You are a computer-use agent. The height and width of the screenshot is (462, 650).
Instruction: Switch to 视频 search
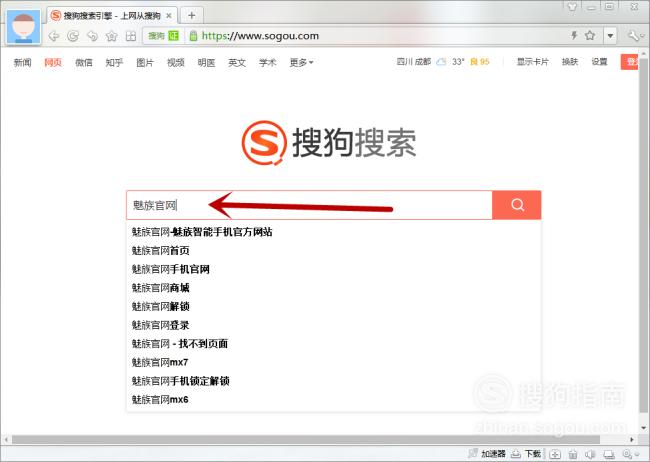click(176, 63)
